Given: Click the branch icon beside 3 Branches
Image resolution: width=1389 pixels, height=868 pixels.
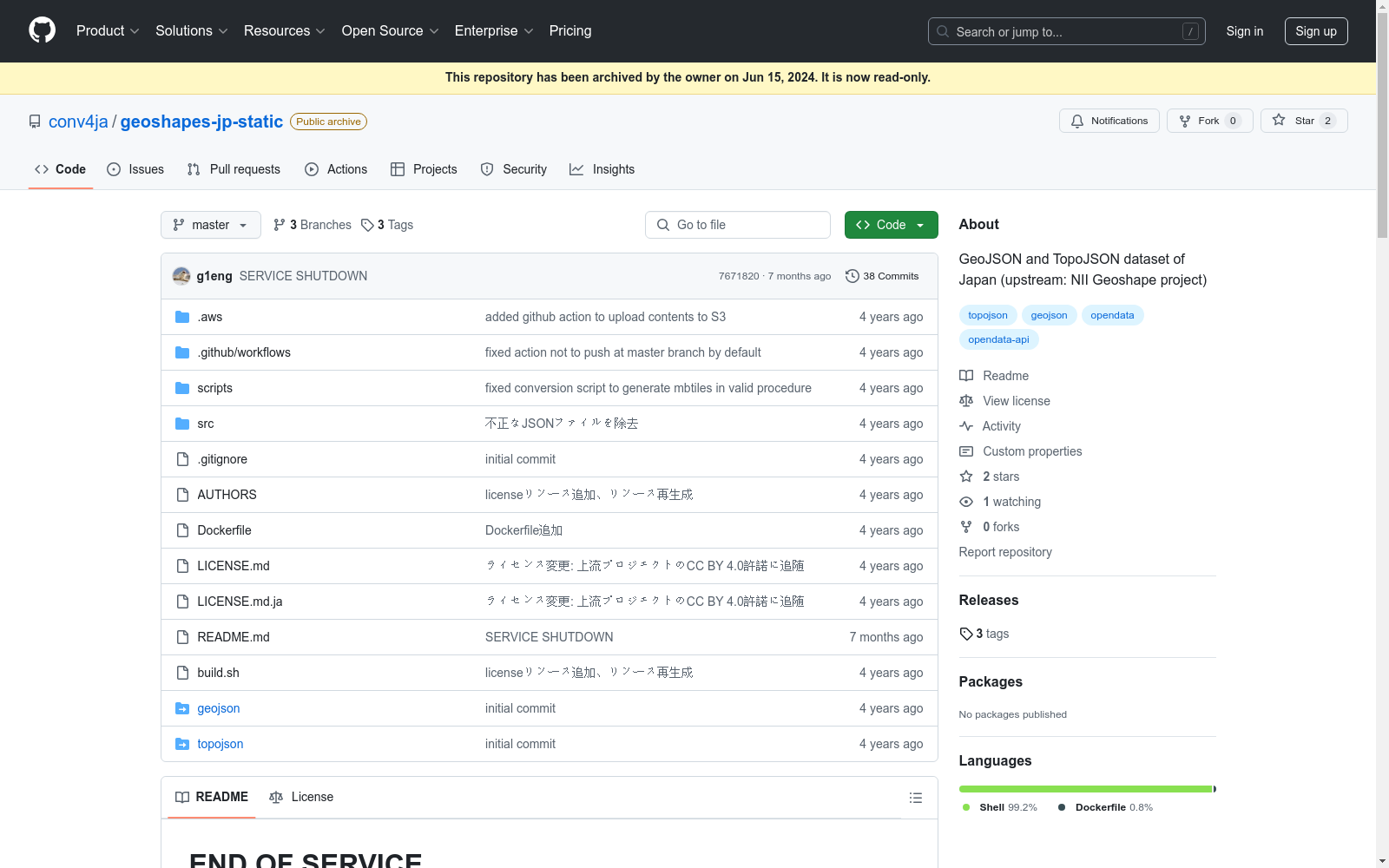Looking at the screenshot, I should click(x=280, y=225).
